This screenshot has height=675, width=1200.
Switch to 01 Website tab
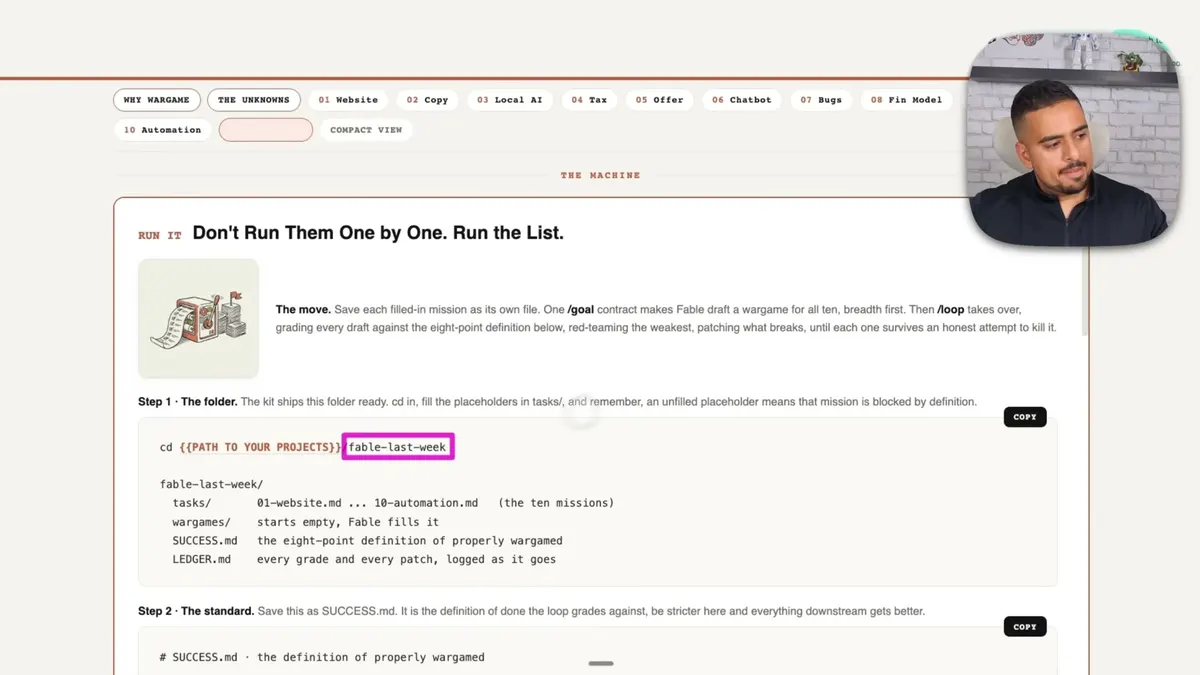(x=348, y=100)
